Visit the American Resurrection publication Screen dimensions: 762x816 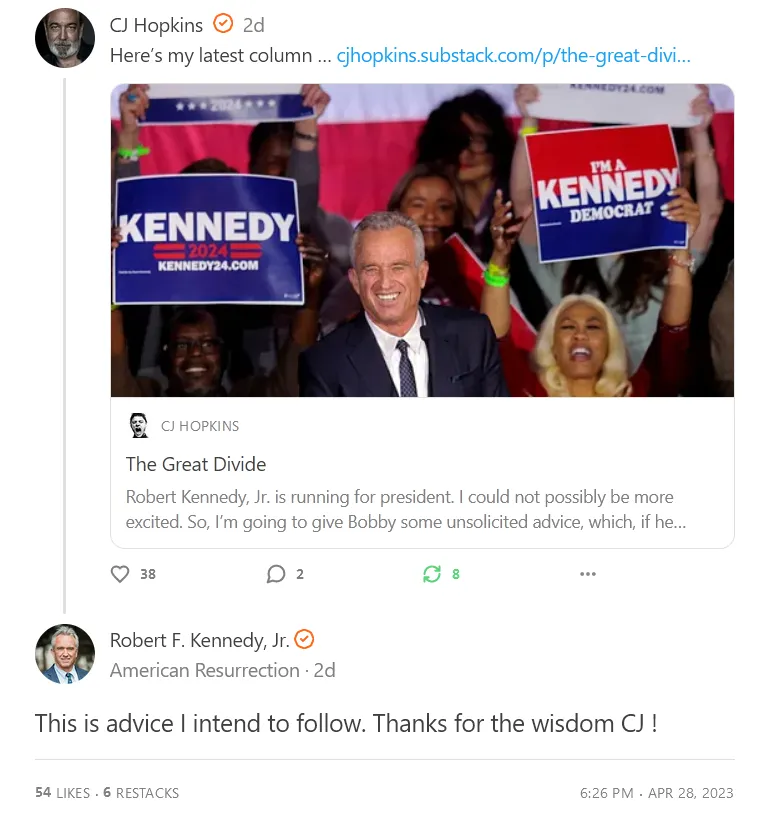[x=204, y=670]
